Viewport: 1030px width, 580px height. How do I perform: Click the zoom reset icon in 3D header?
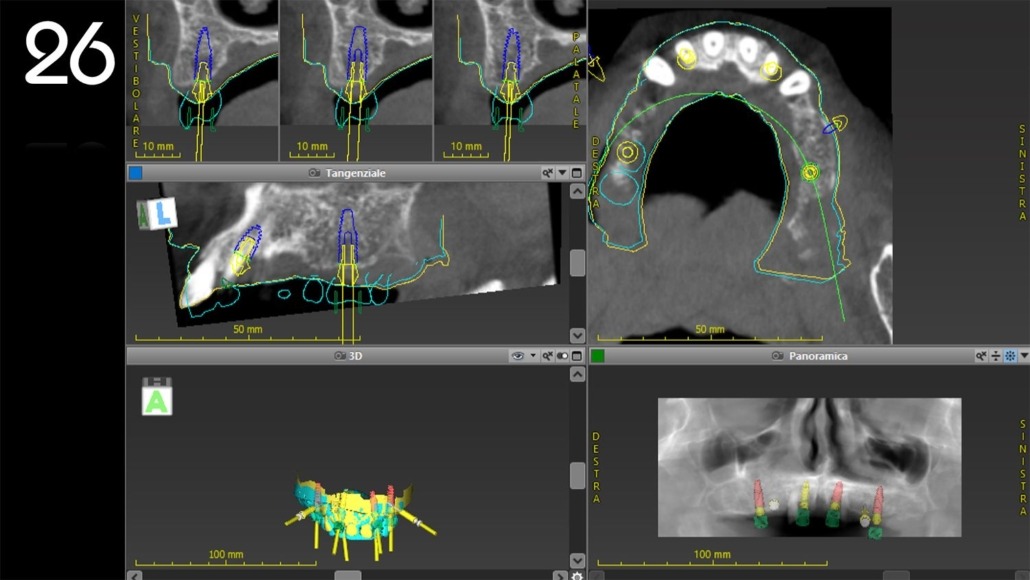tap(548, 356)
